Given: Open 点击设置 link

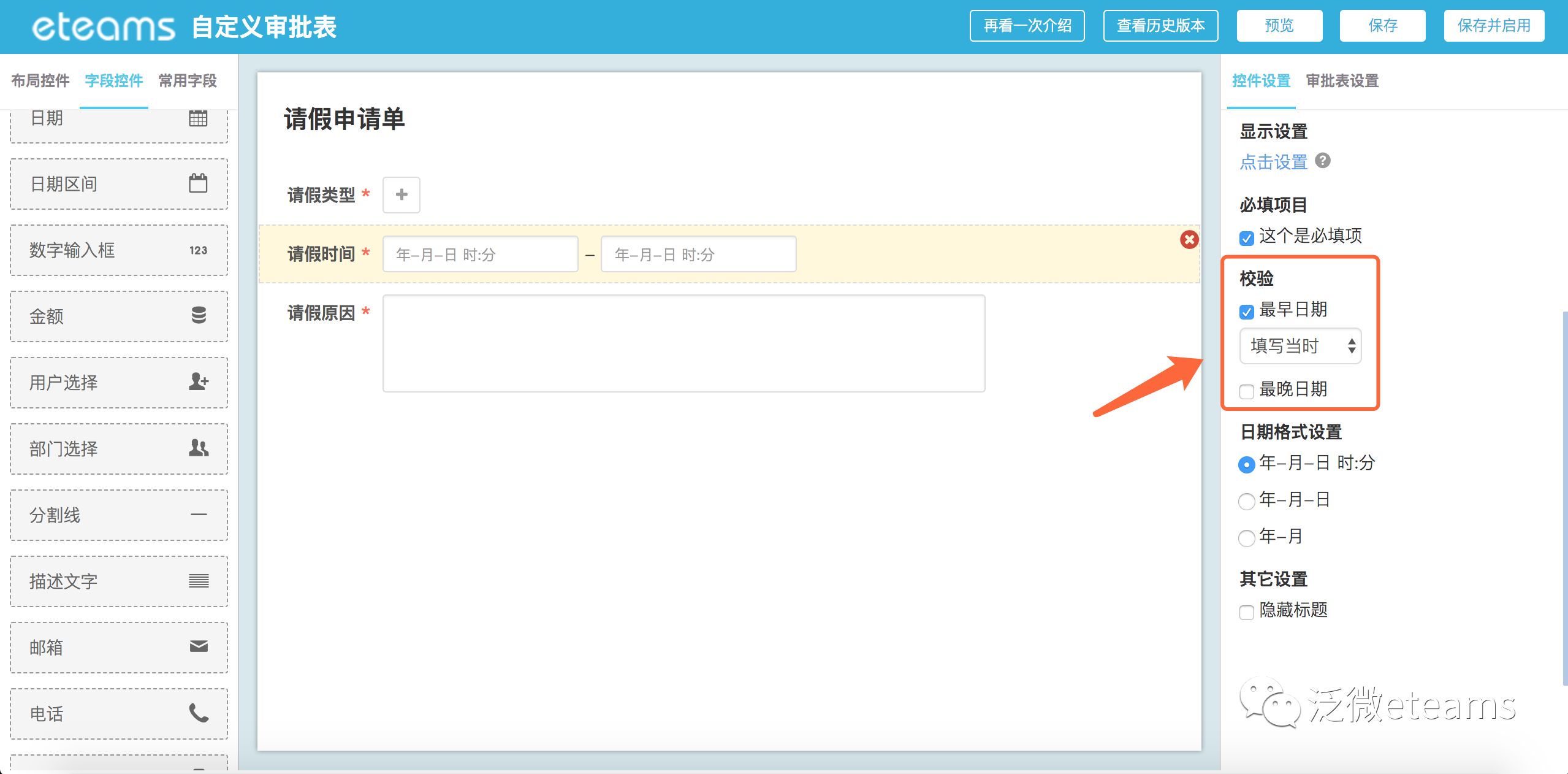Looking at the screenshot, I should (x=1273, y=162).
